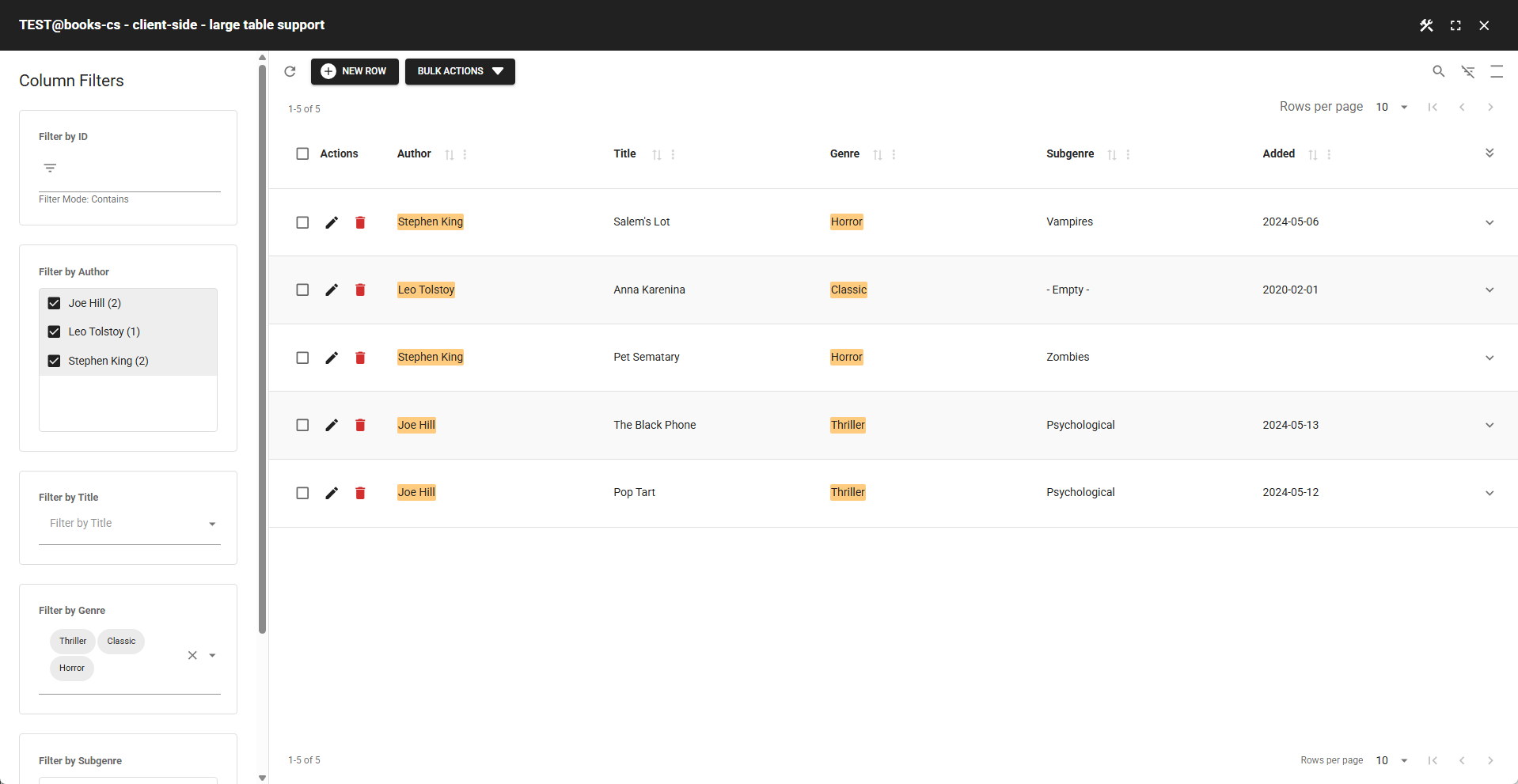Expand all rows with the double chevron
The width and height of the screenshot is (1518, 784).
(1490, 153)
